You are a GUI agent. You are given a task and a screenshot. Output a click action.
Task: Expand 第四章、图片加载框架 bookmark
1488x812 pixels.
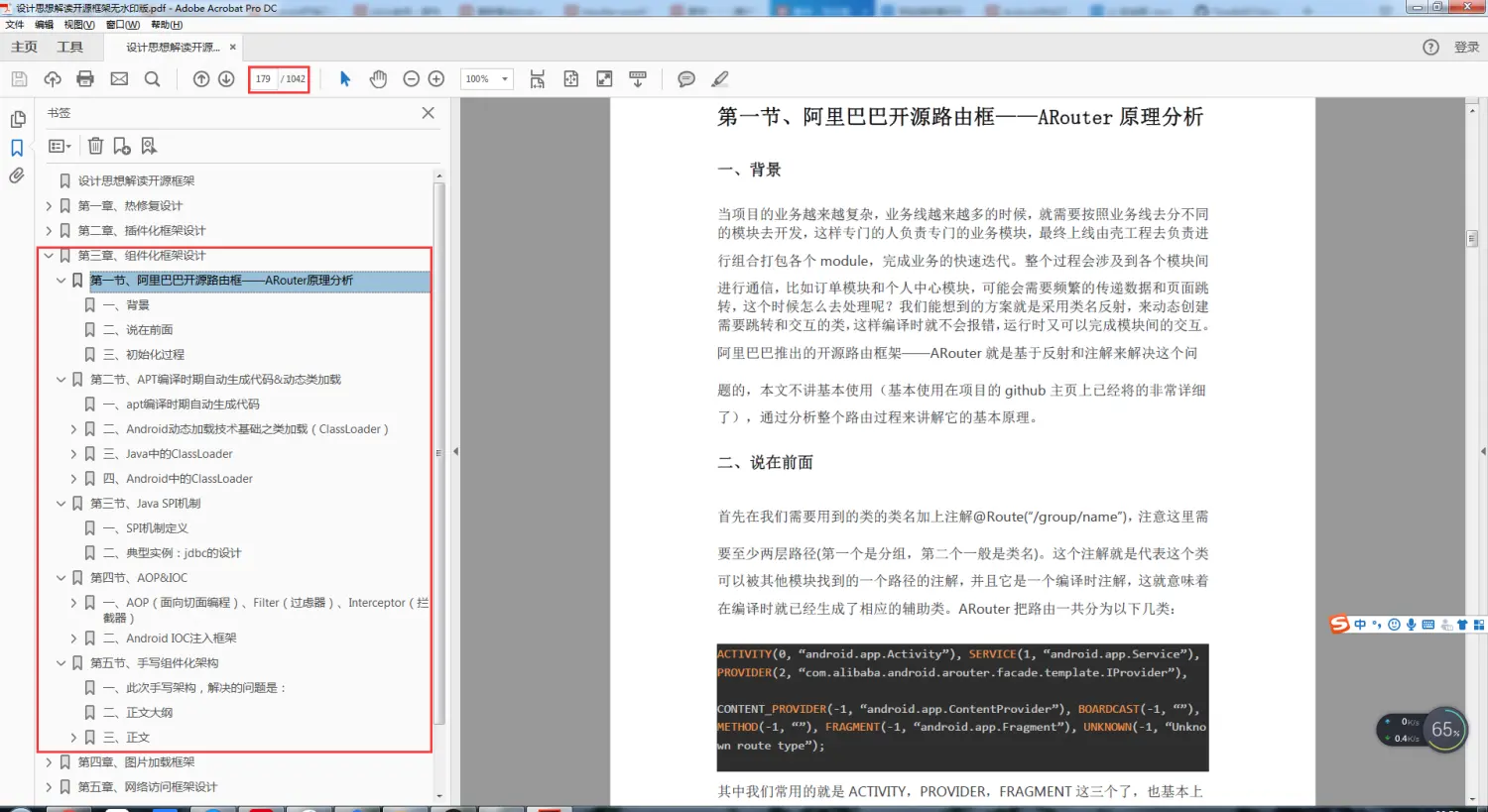[49, 762]
